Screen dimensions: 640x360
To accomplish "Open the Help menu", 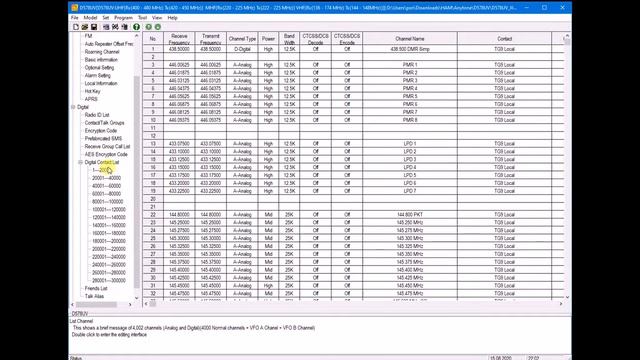I will 173,18.
